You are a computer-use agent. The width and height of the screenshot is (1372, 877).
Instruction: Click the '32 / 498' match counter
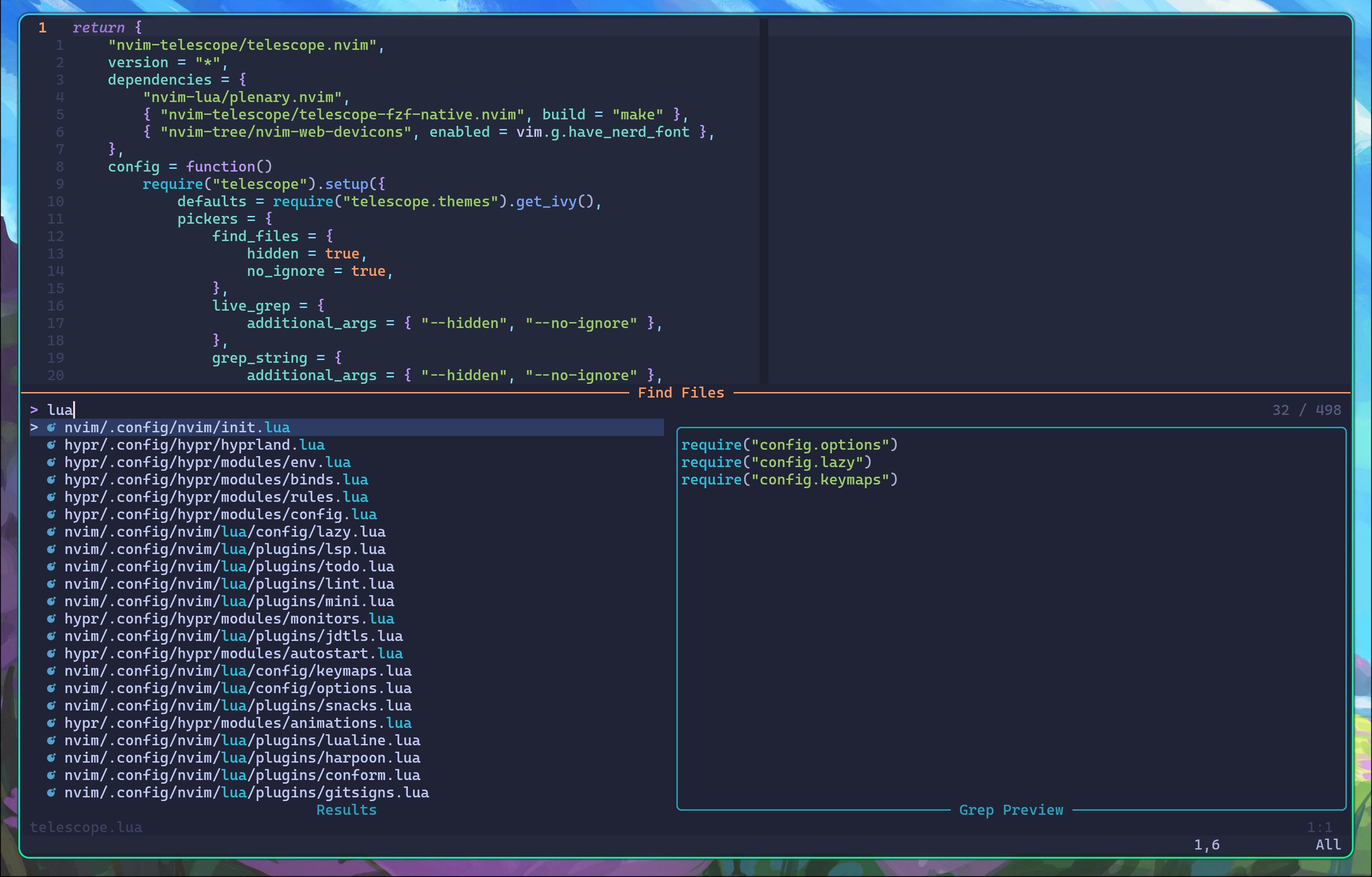(1307, 410)
